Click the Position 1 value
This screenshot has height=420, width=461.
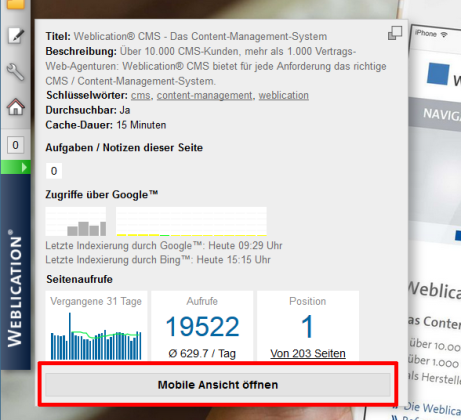coord(307,327)
